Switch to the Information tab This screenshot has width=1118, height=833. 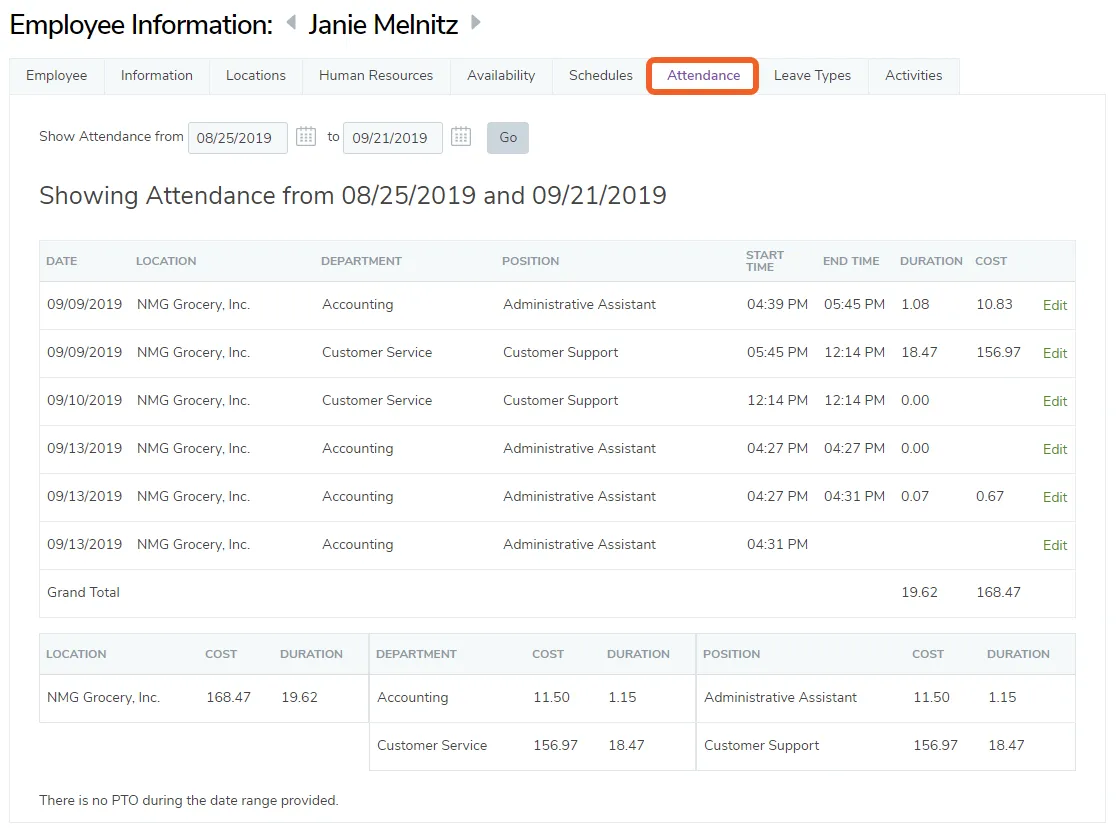click(x=157, y=76)
